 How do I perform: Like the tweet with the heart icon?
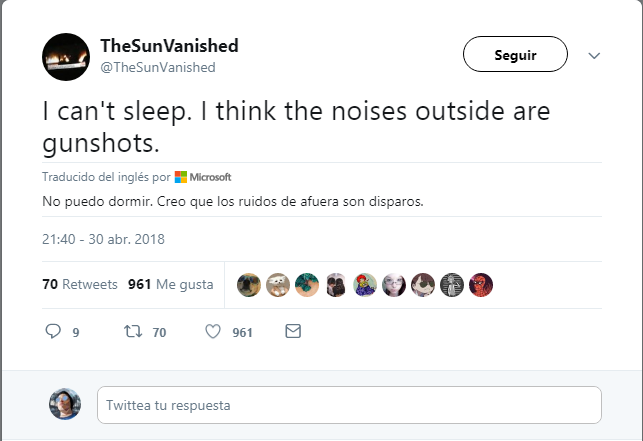pyautogui.click(x=212, y=332)
